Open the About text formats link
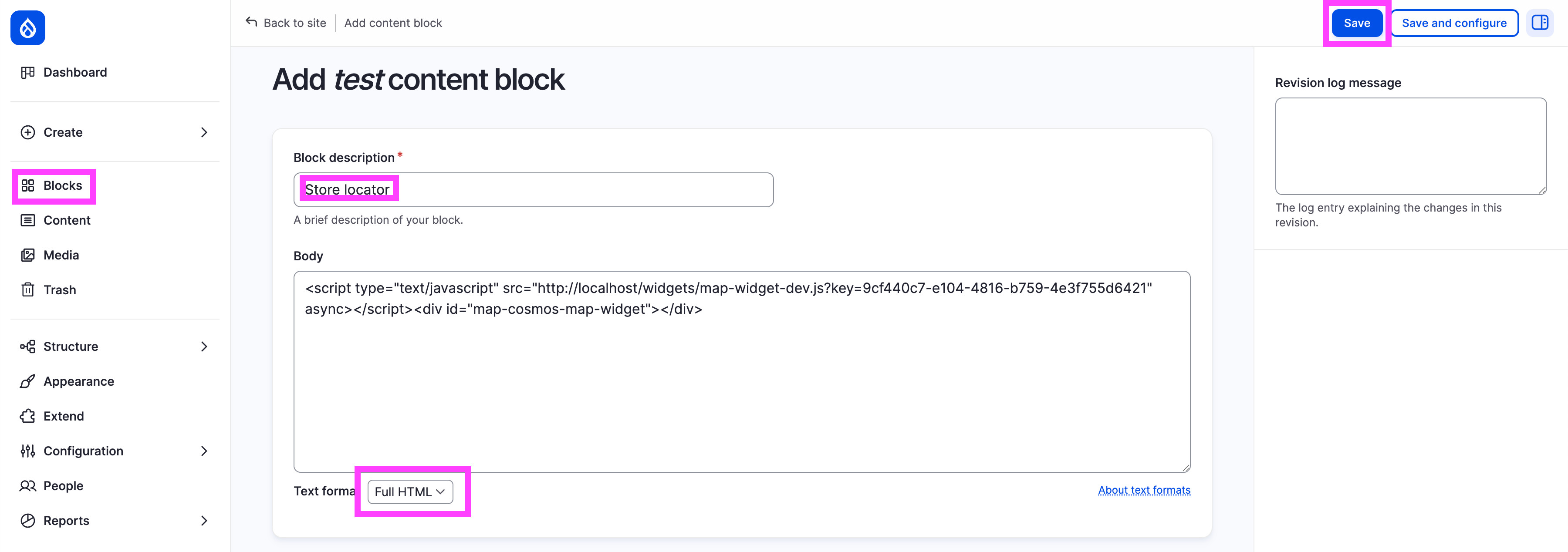The width and height of the screenshot is (1568, 552). tap(1144, 489)
